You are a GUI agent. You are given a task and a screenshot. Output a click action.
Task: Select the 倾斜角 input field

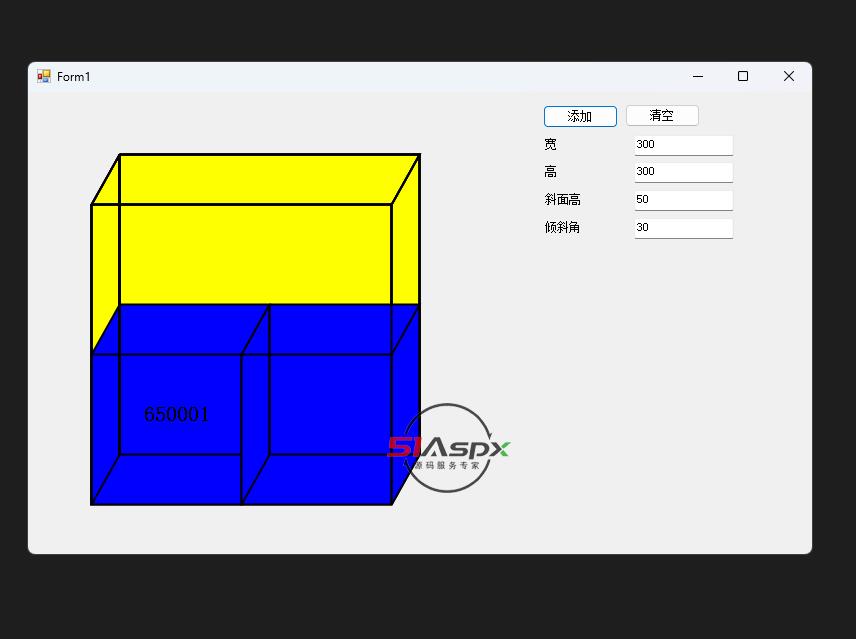point(683,228)
